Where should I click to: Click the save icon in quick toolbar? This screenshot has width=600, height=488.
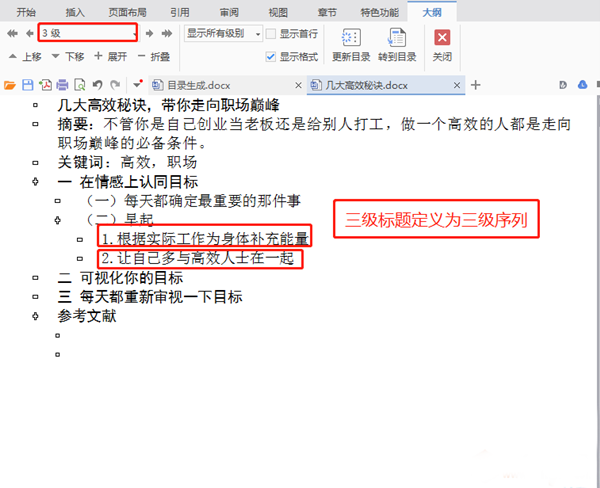pos(28,85)
